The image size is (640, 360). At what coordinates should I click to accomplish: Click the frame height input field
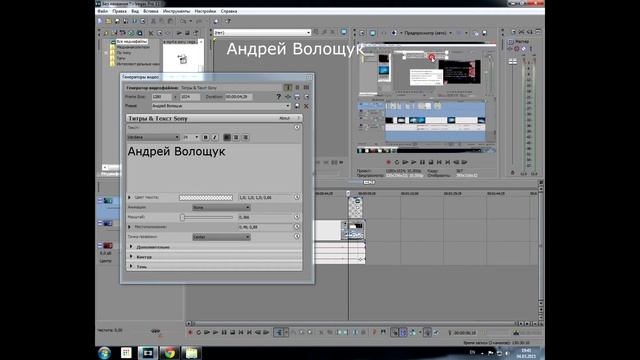(190, 97)
